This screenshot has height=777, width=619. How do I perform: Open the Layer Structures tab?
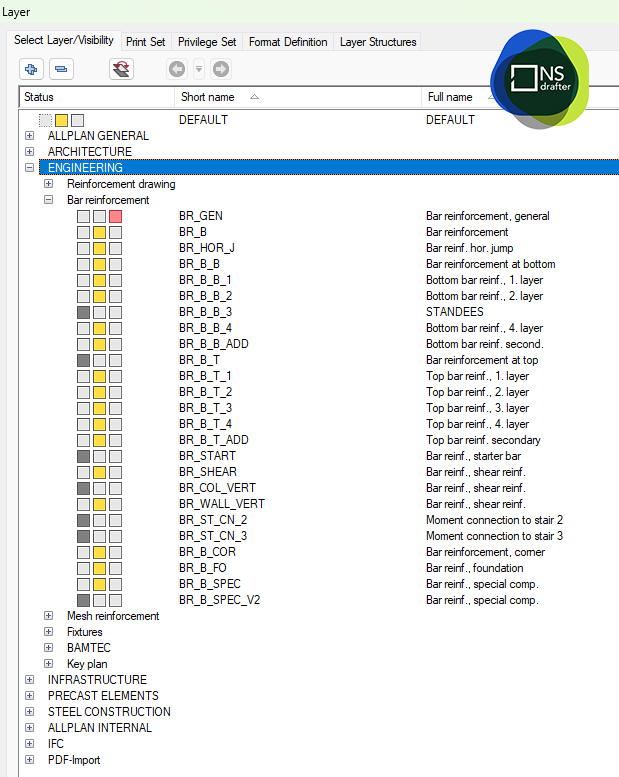pos(377,42)
